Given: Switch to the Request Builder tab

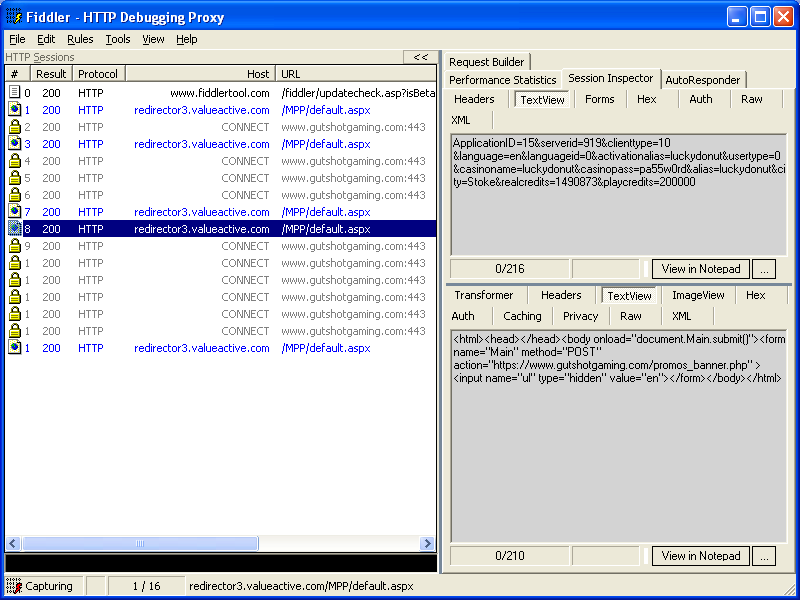Looking at the screenshot, I should click(487, 62).
